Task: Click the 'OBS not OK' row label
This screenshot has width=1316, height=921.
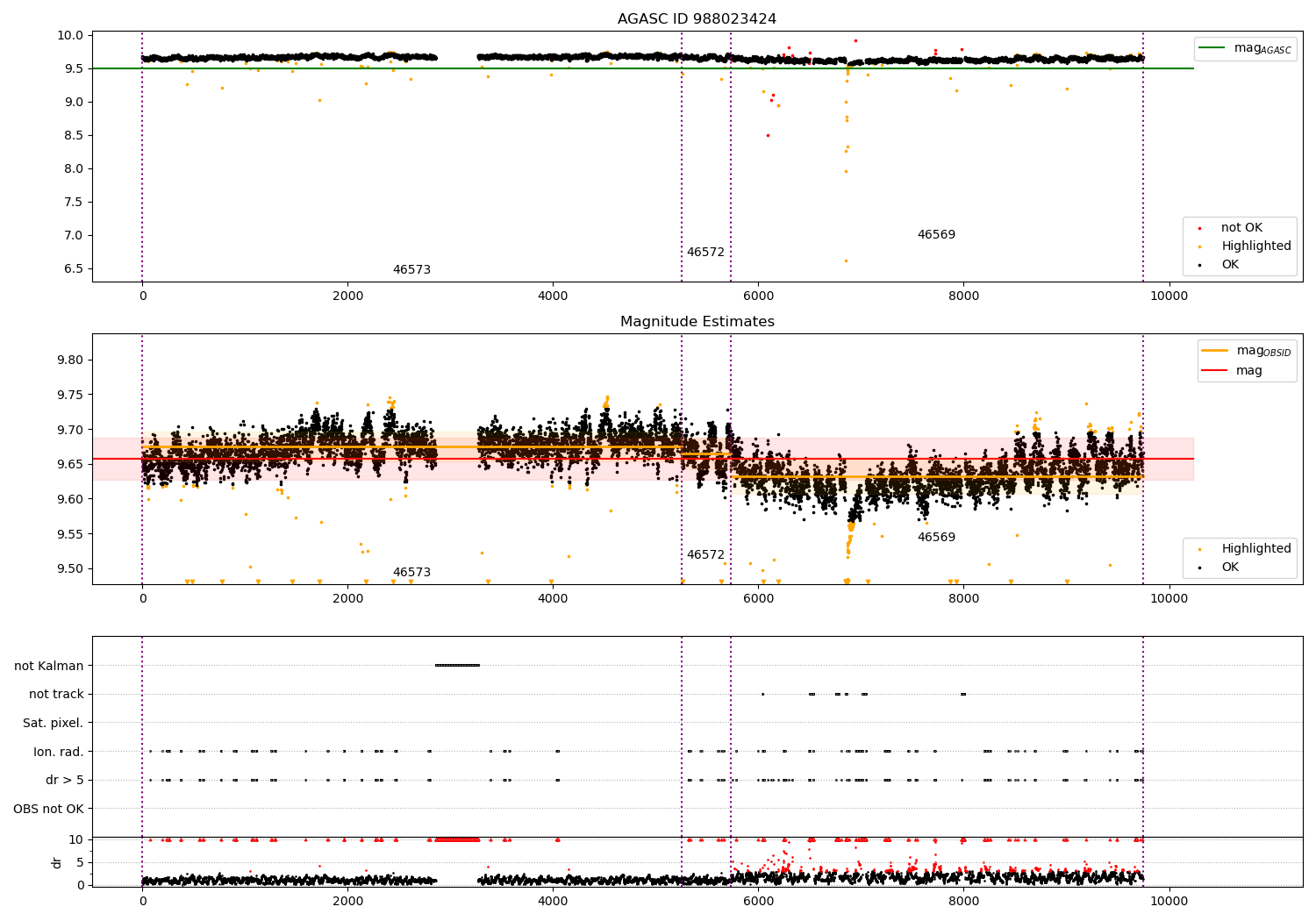Action: [x=49, y=809]
